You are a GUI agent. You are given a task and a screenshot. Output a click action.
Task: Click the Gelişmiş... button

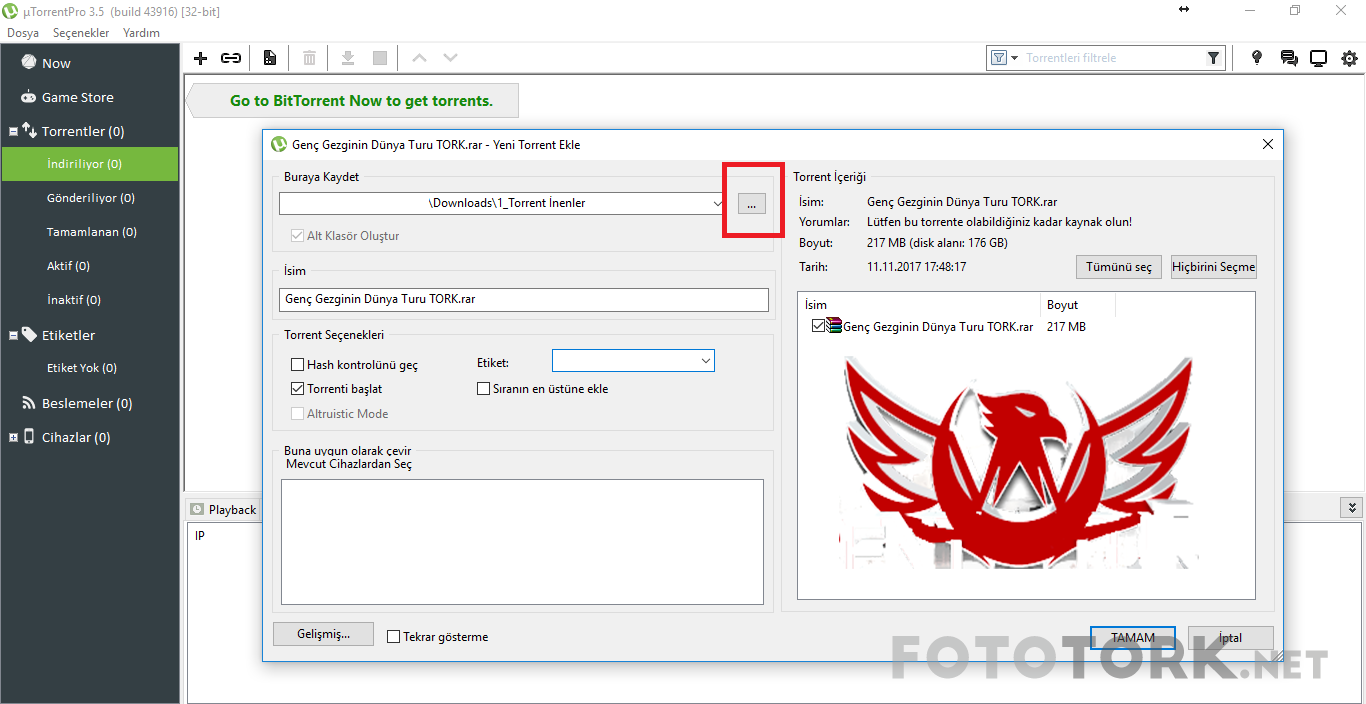(x=323, y=634)
